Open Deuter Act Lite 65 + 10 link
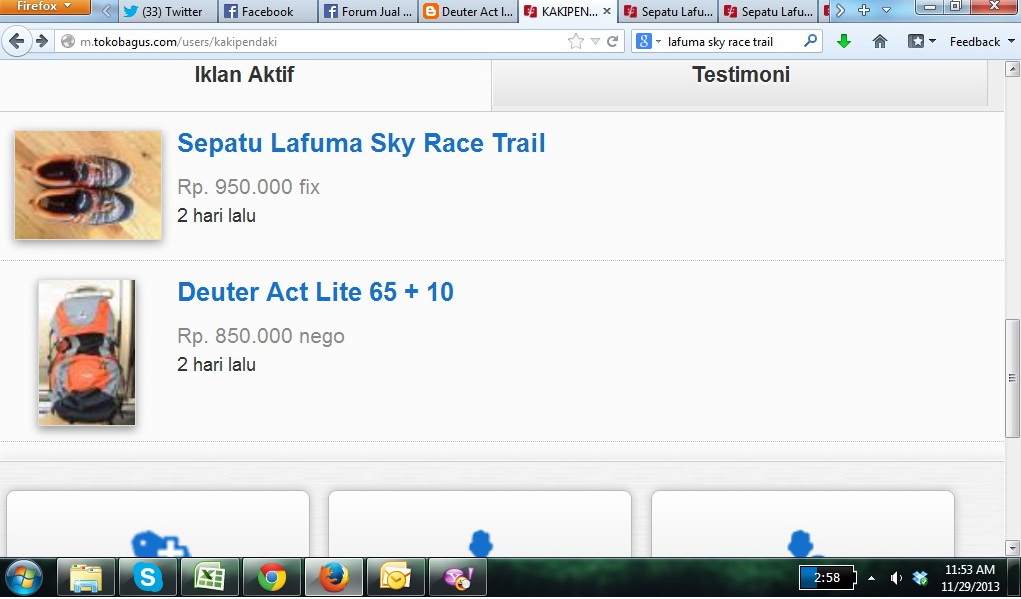 pos(315,292)
